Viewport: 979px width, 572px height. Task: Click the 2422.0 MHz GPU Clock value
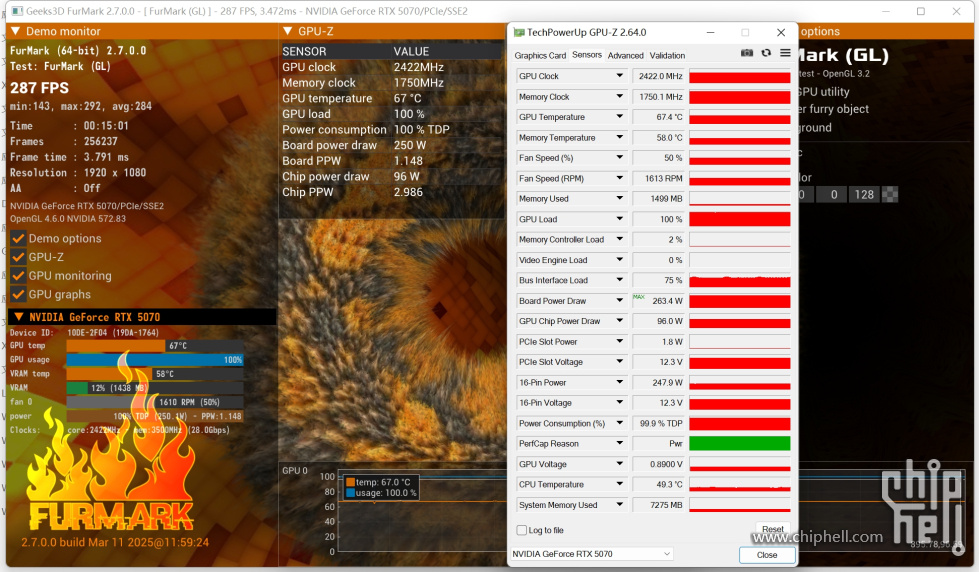click(x=660, y=76)
